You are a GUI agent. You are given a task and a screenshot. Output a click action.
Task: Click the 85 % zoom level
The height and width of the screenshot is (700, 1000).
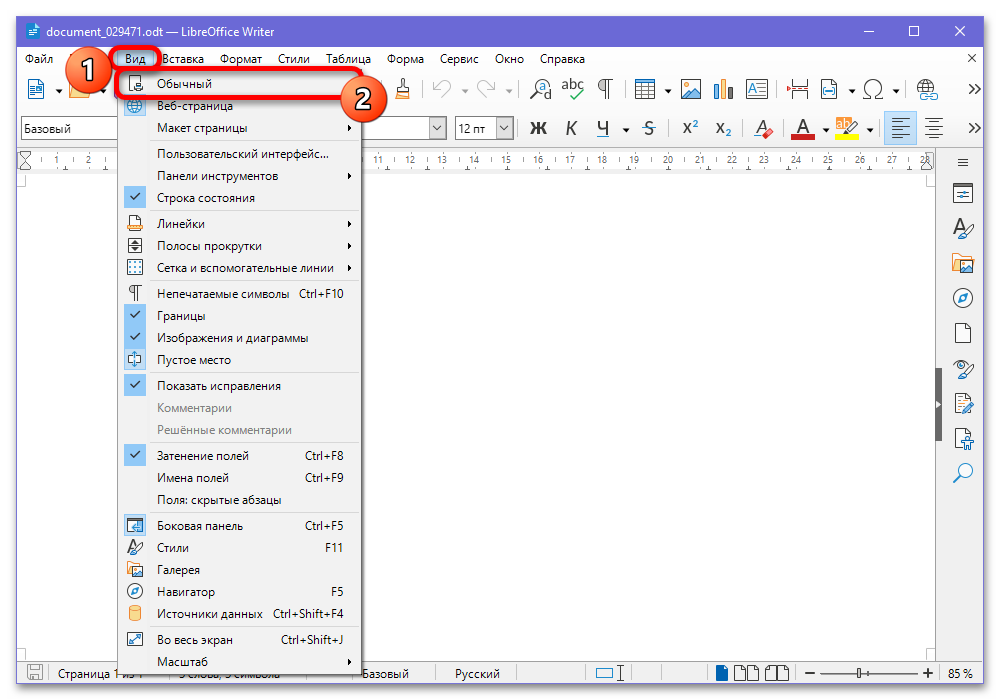[960, 674]
